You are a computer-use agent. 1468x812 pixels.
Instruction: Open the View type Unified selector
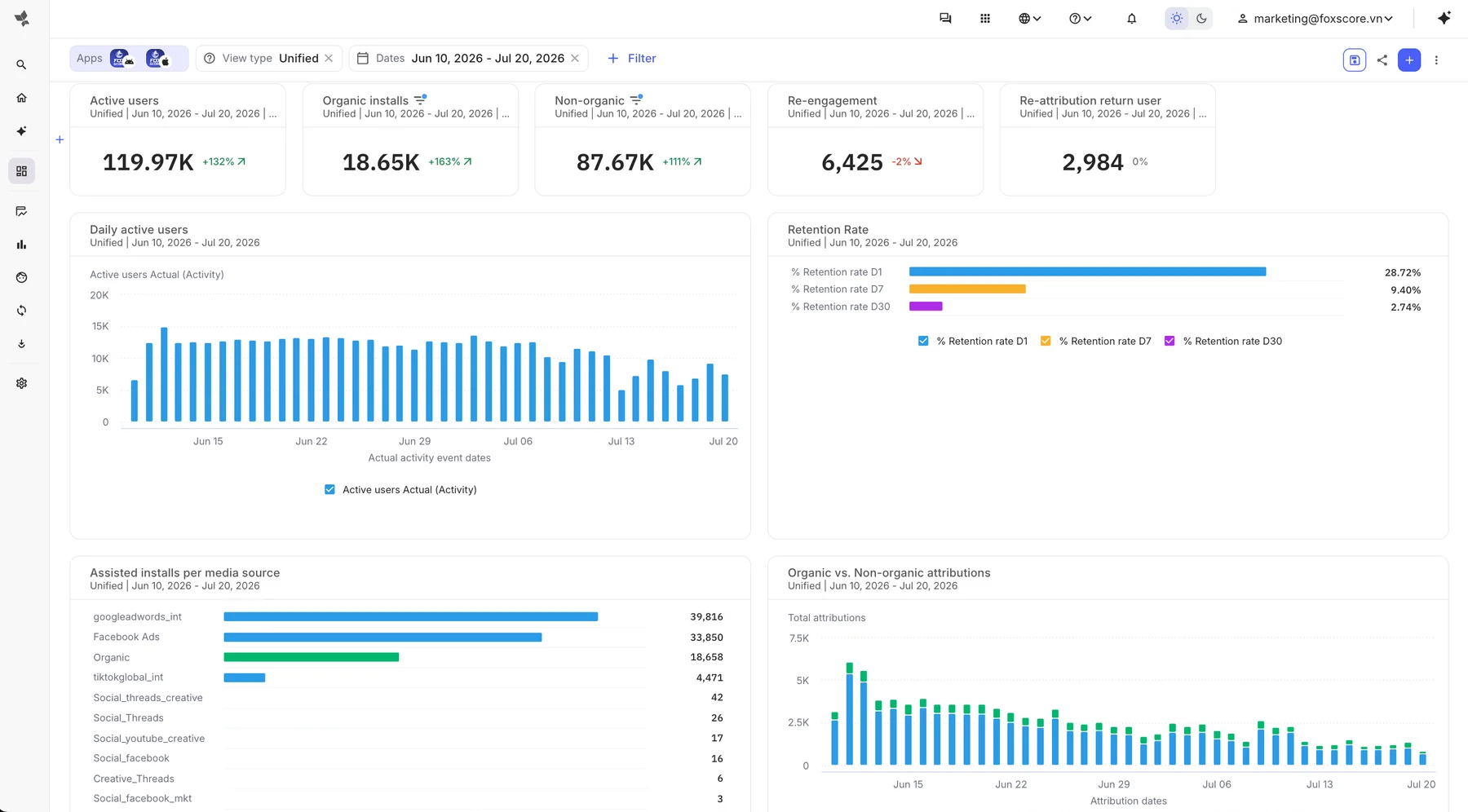tap(270, 58)
